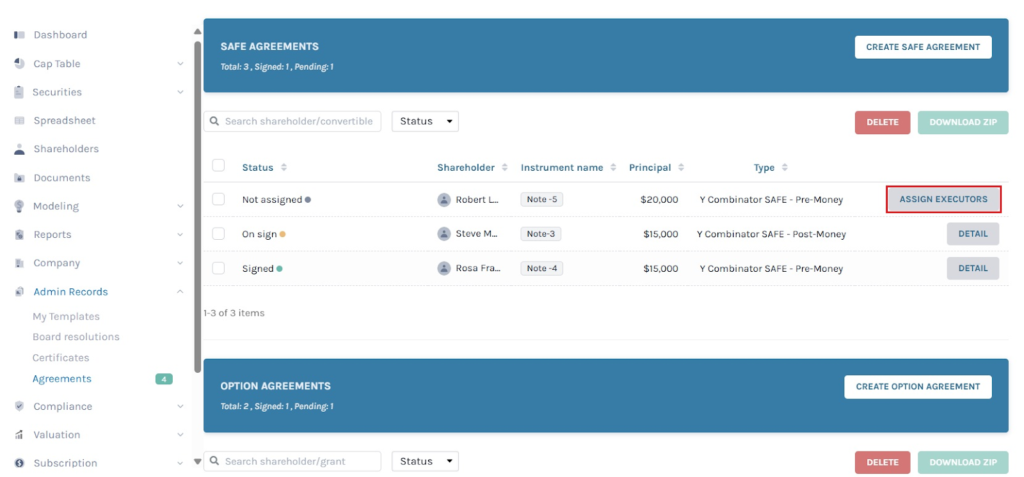Select all rows with the header checkbox
This screenshot has height=477, width=1024.
[218, 166]
